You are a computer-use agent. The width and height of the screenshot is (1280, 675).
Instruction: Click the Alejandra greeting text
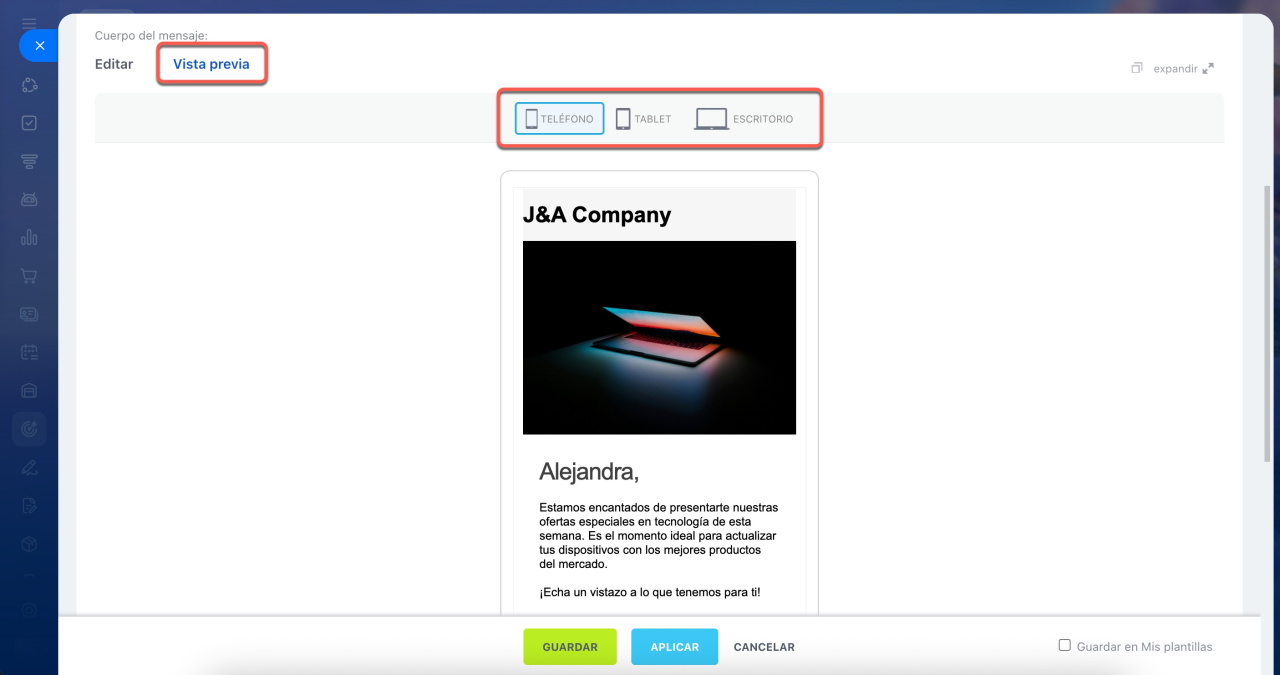click(x=588, y=472)
